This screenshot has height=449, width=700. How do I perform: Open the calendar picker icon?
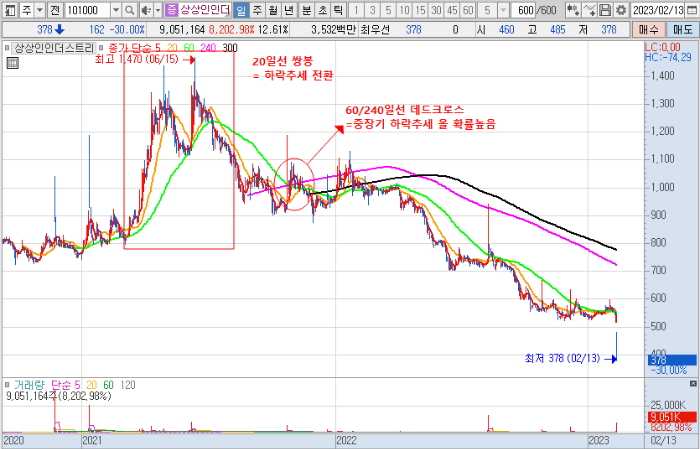[x=692, y=10]
